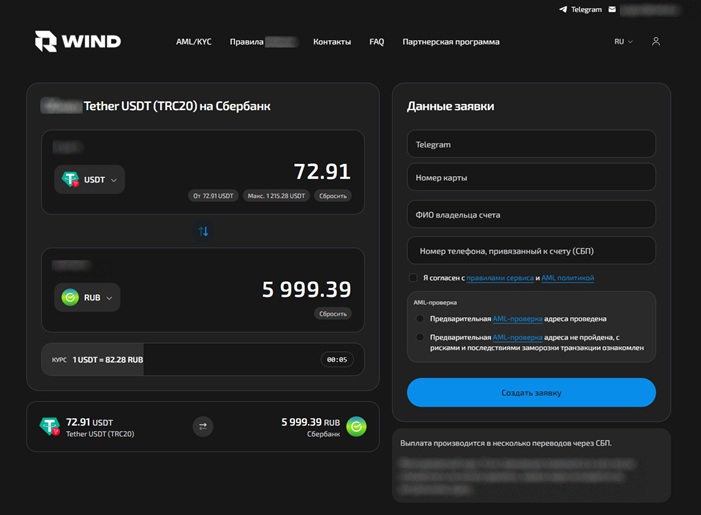Click the Tether USDT (TRC20) на Сбербанк title
The width and height of the screenshot is (701, 515).
[x=177, y=106]
